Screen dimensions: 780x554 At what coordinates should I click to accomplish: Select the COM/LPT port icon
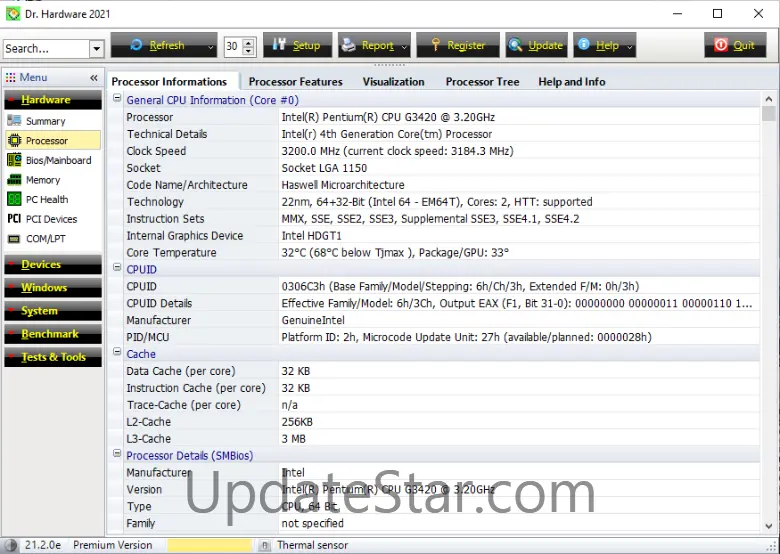(14, 239)
